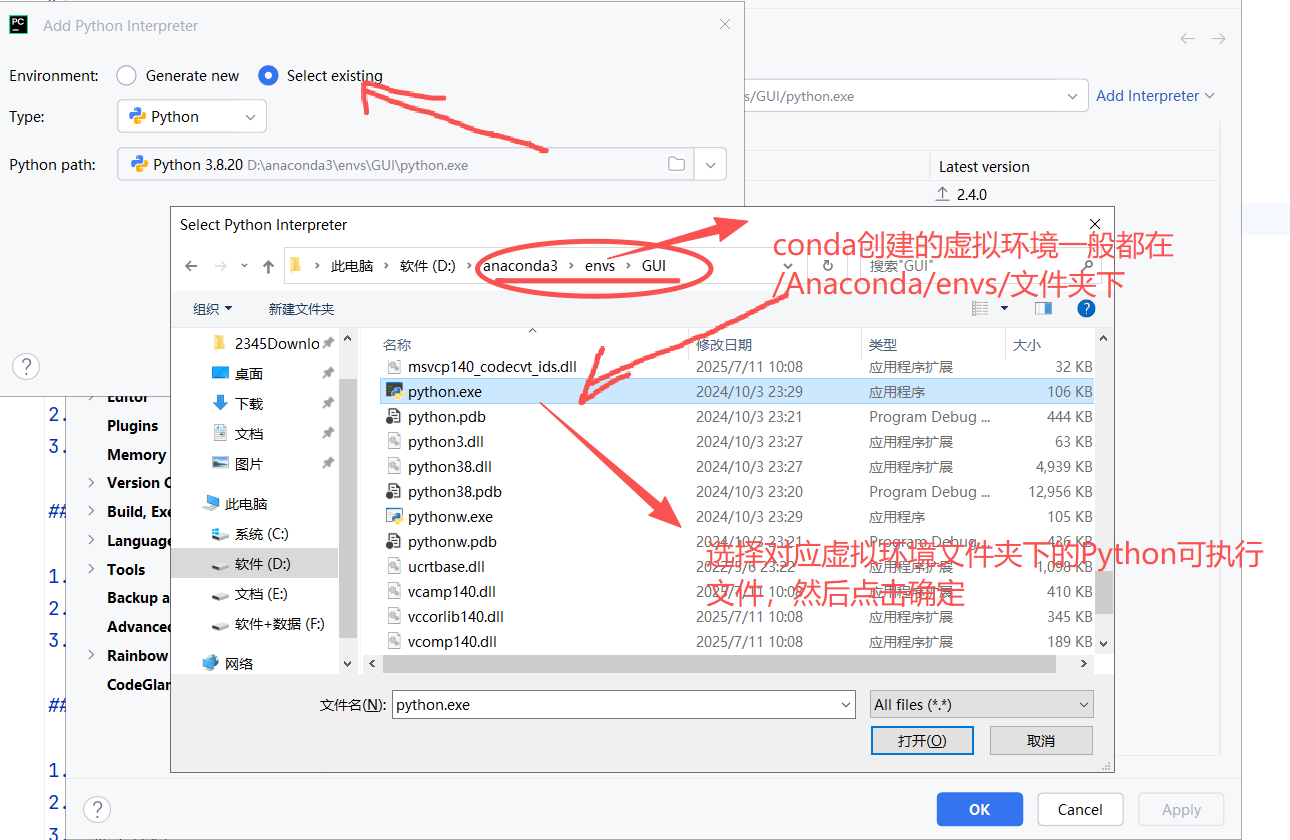Select the Select existing radio button
This screenshot has width=1290, height=840.
pyautogui.click(x=268, y=75)
